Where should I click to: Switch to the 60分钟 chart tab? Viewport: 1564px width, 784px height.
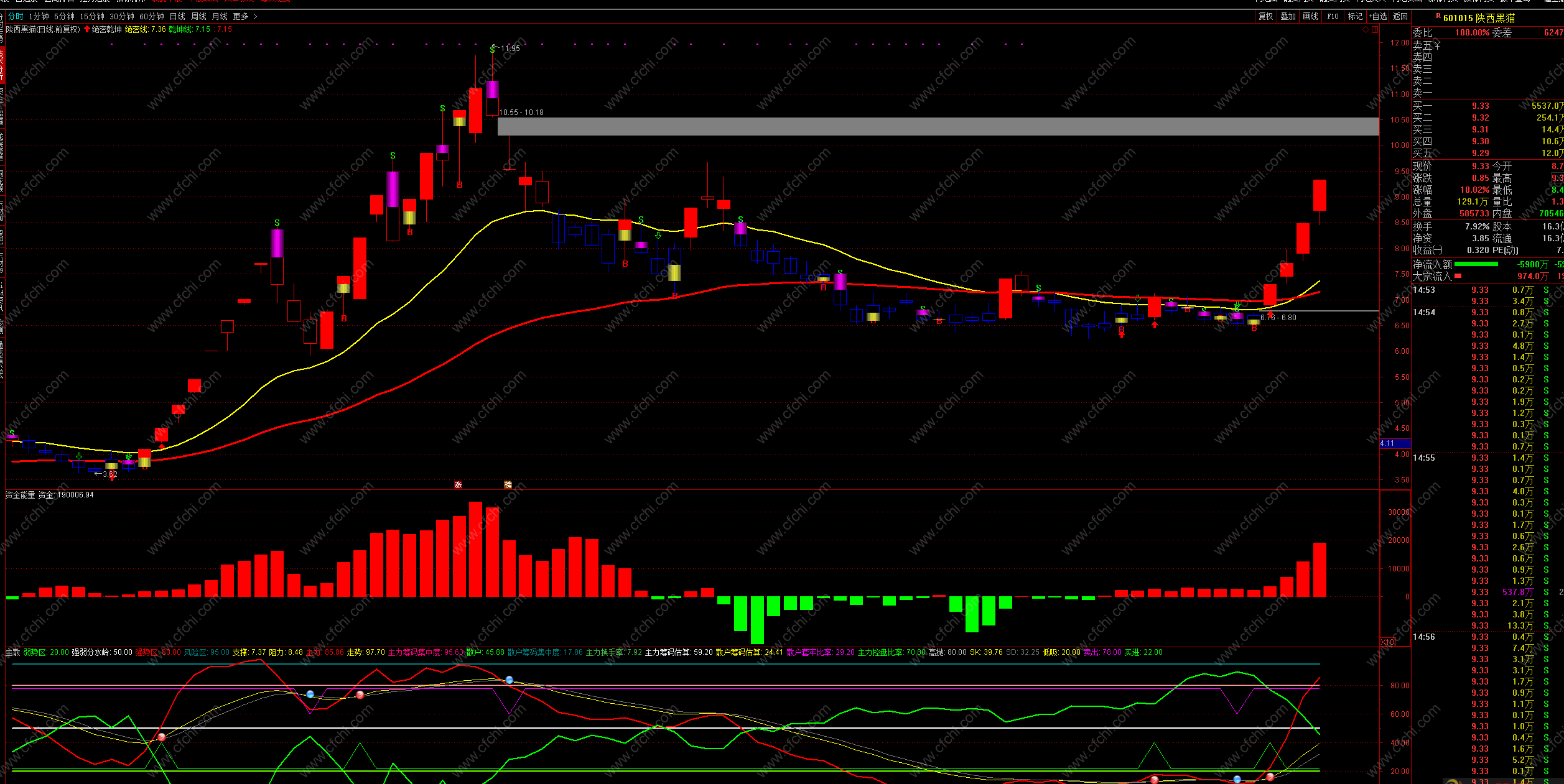click(152, 17)
